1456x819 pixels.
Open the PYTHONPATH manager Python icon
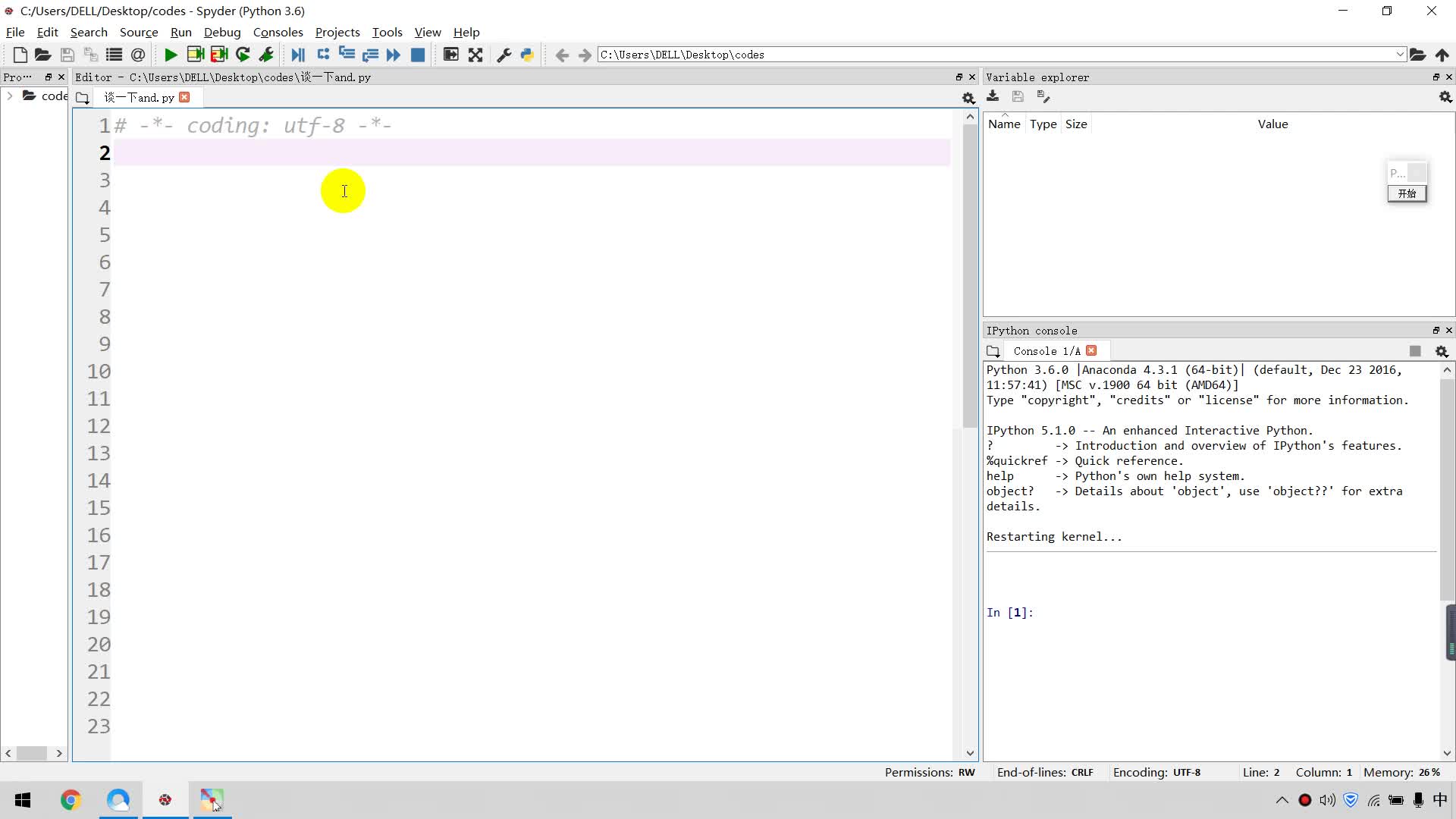[x=527, y=55]
